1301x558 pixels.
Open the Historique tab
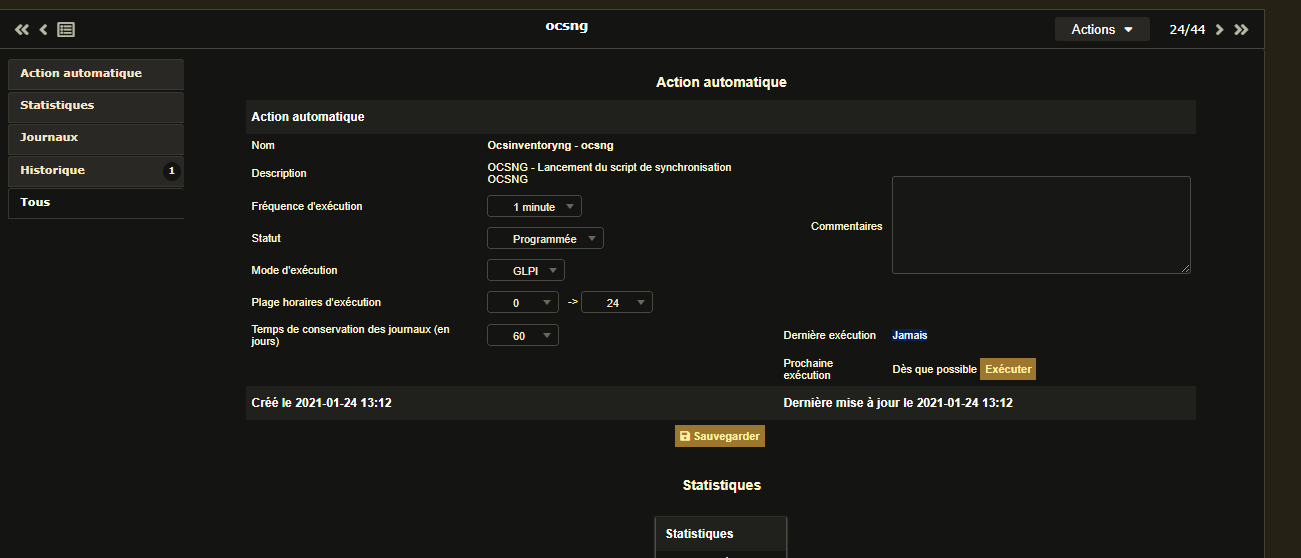(x=96, y=171)
